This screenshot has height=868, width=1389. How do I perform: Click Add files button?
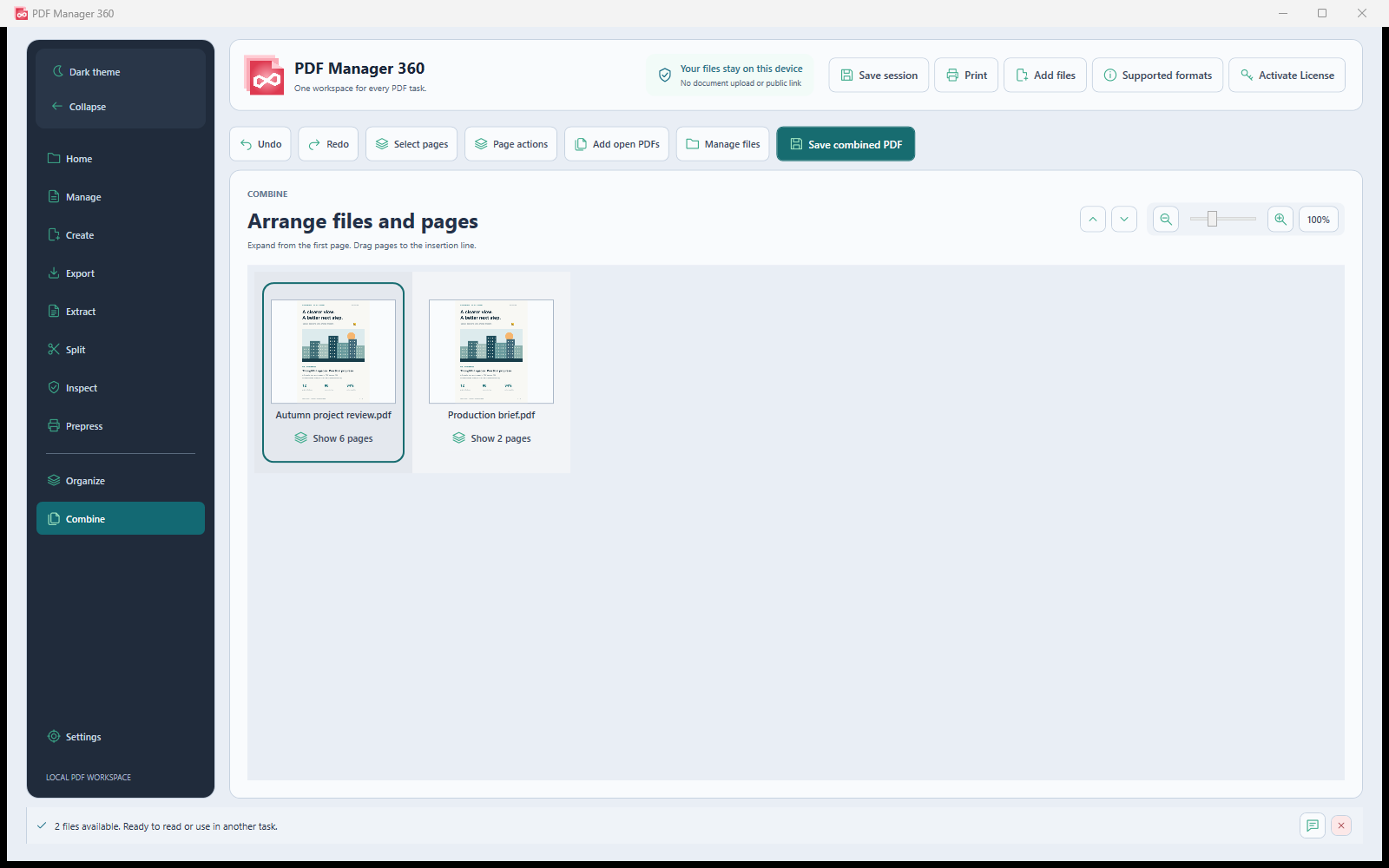[1045, 76]
